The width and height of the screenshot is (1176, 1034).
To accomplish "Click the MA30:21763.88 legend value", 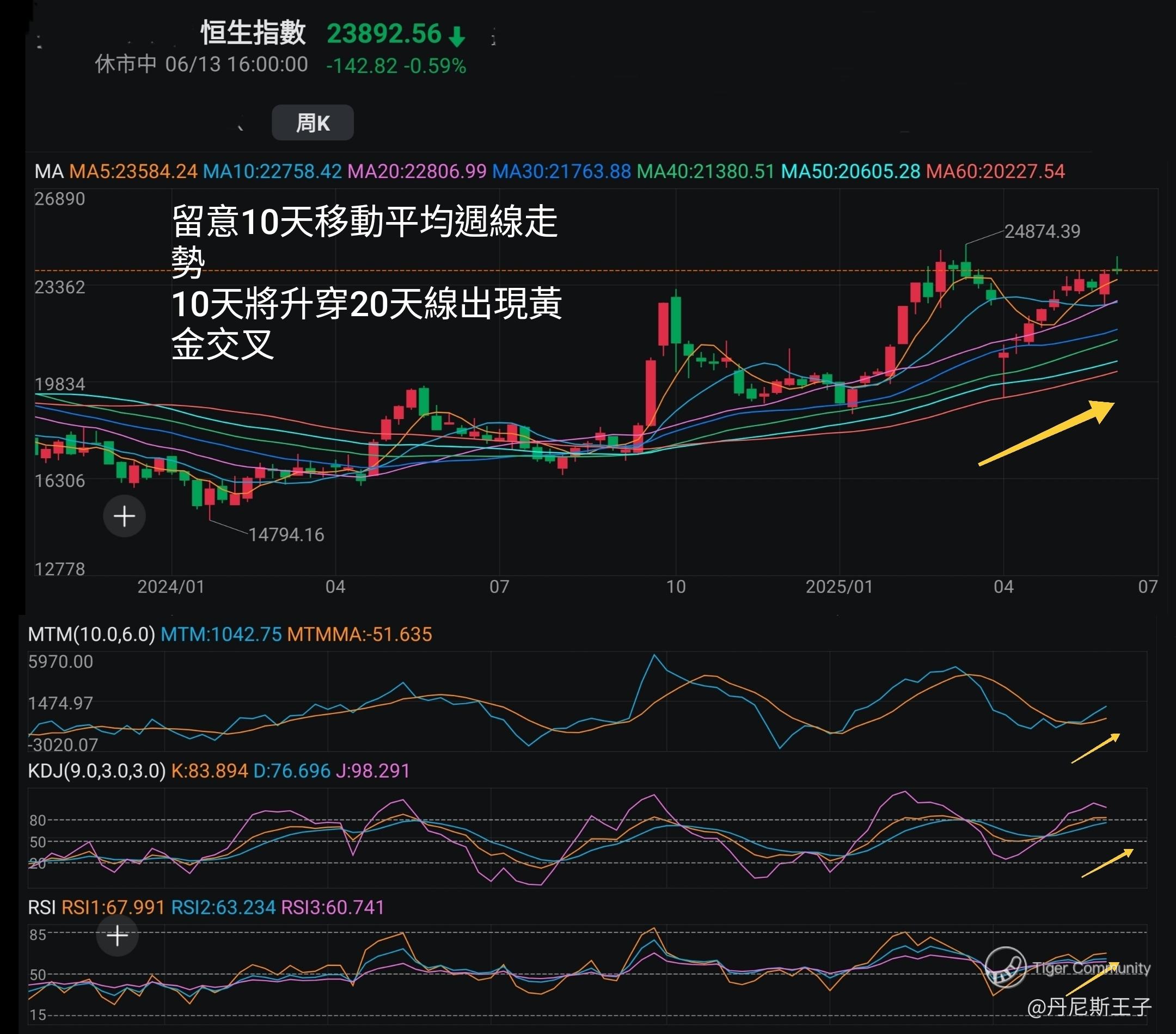I will (561, 171).
